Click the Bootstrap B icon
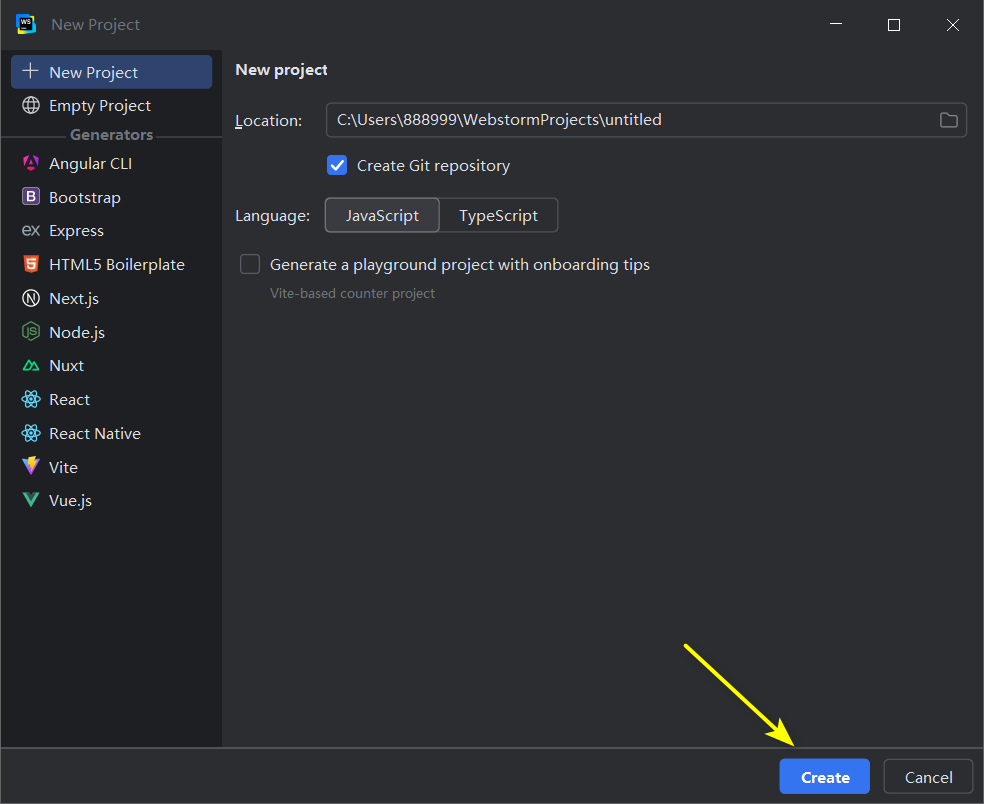Image resolution: width=984 pixels, height=804 pixels. [x=31, y=196]
